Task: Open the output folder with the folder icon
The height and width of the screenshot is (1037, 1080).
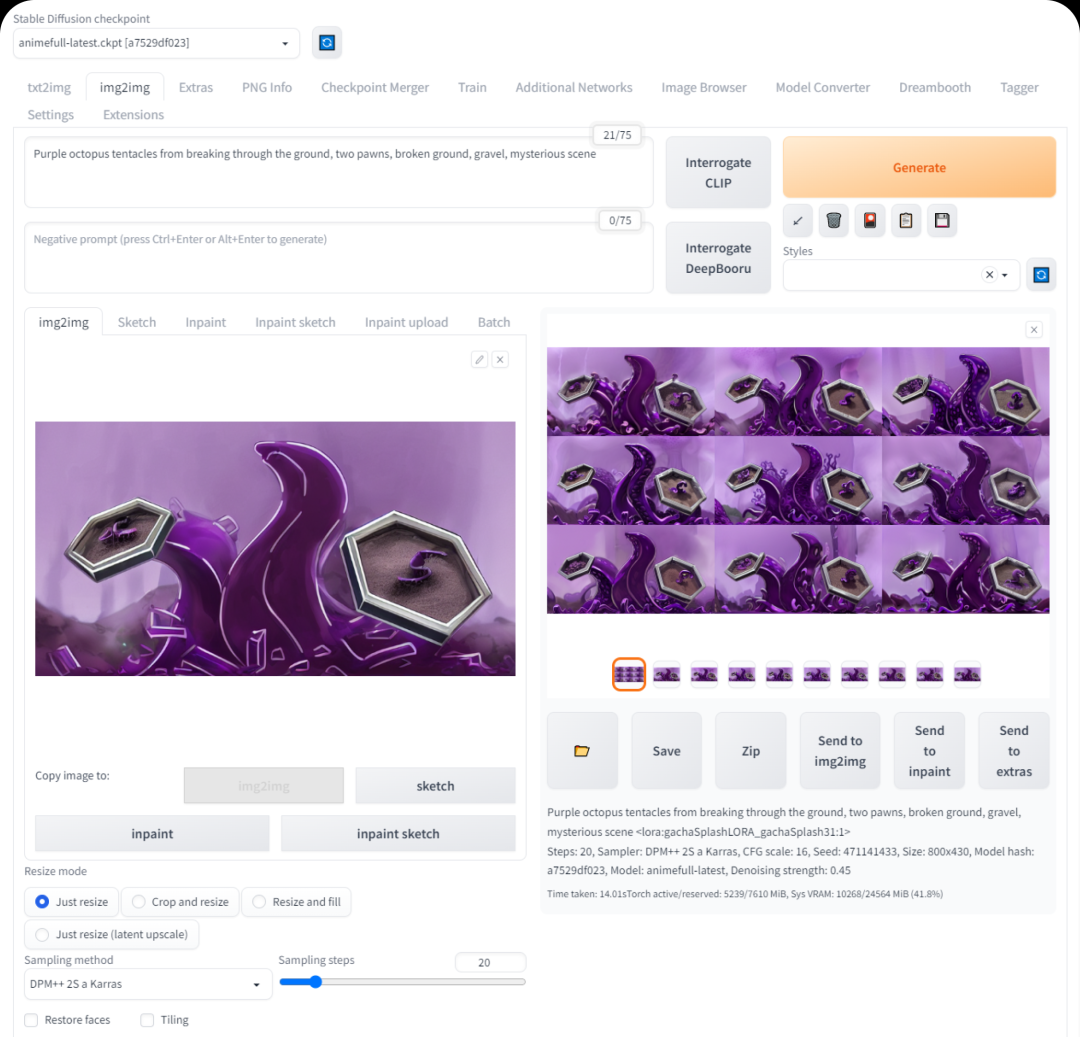Action: pos(582,751)
